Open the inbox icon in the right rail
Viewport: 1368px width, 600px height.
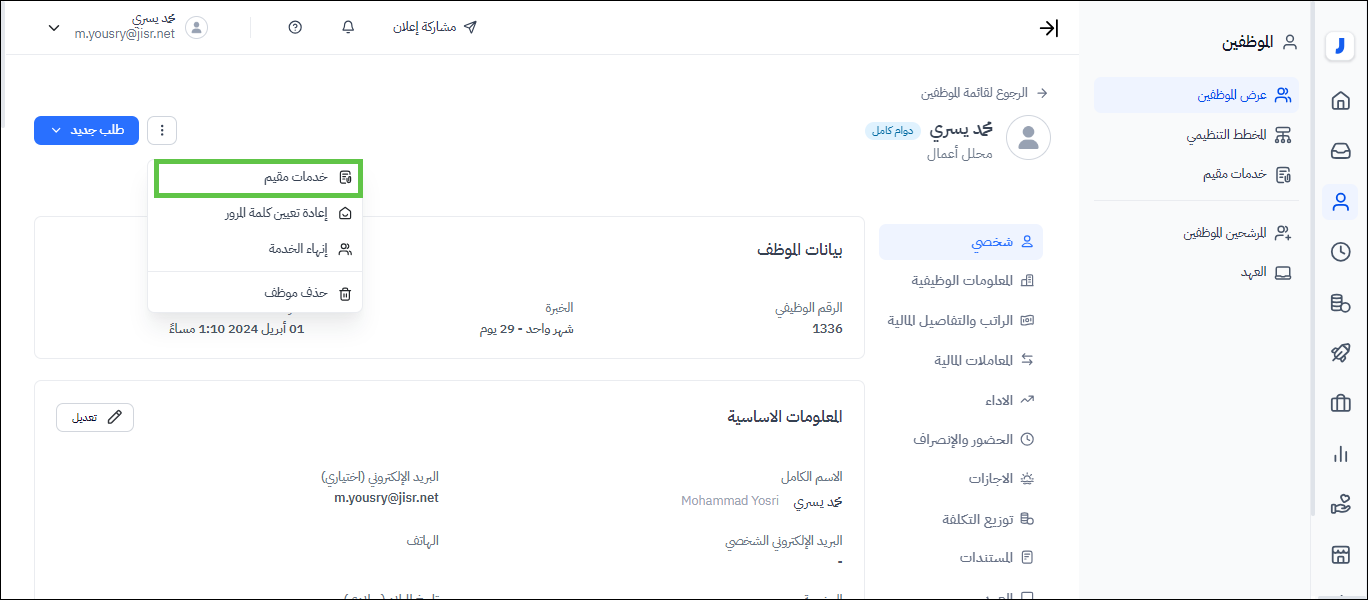click(x=1340, y=151)
